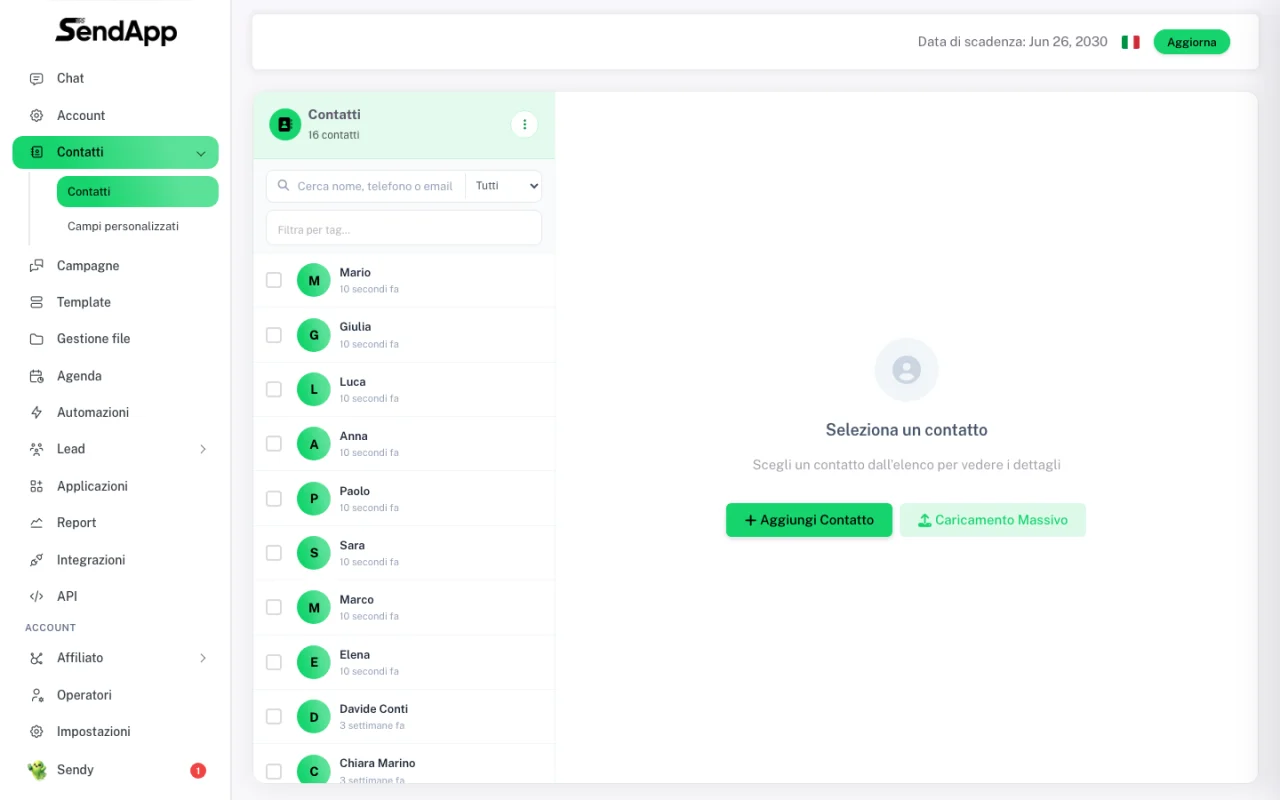The image size is (1280, 800).
Task: Open the API code icon
Action: coord(37,596)
